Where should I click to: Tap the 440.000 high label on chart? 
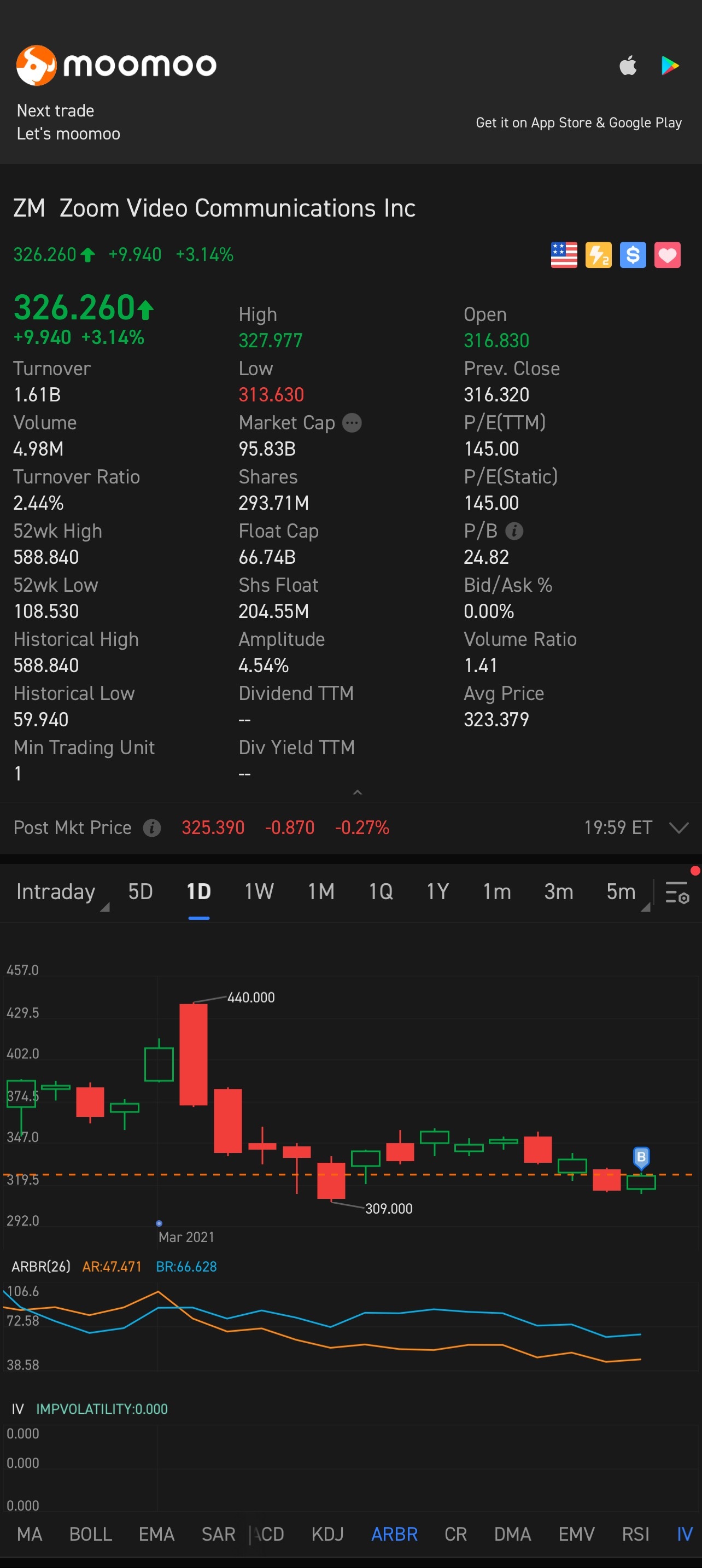[x=250, y=997]
